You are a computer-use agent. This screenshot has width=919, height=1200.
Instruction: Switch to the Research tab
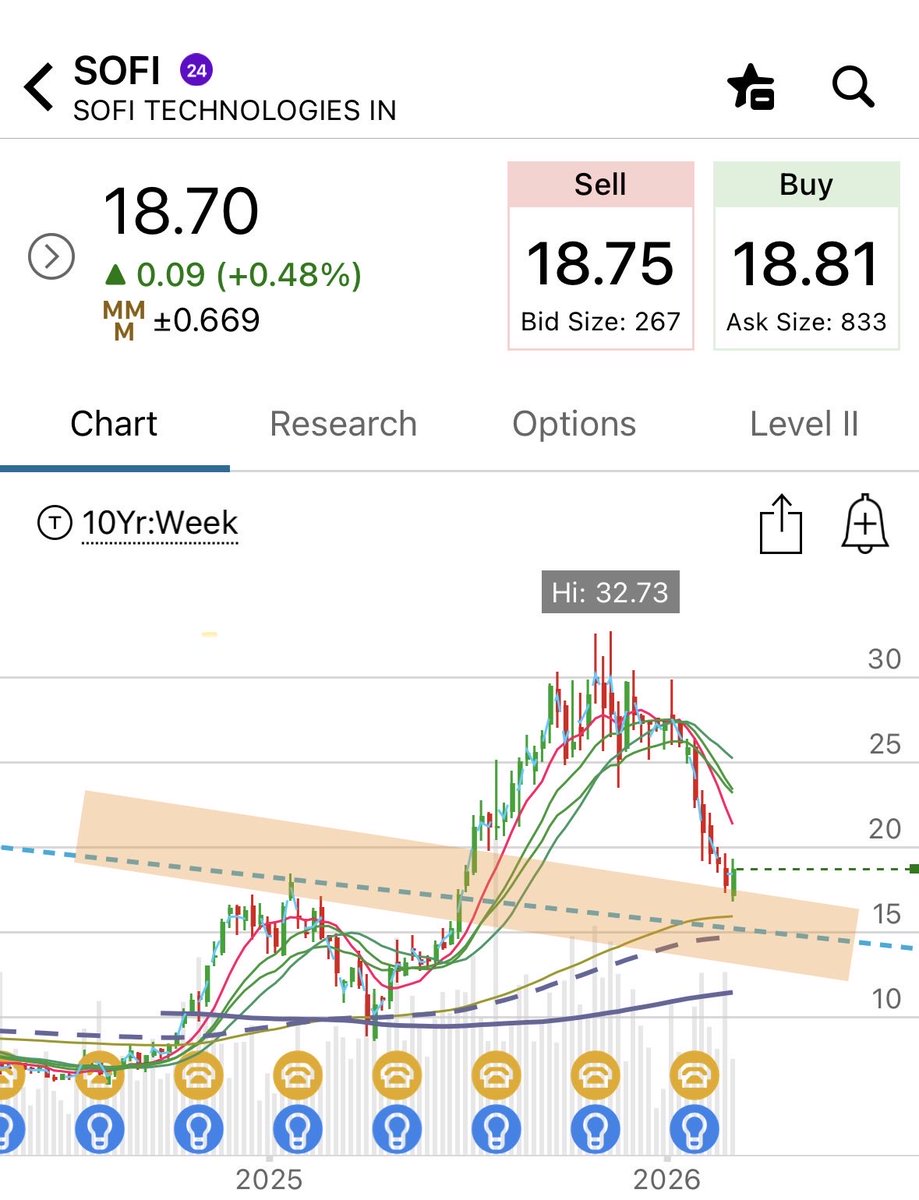click(x=343, y=424)
